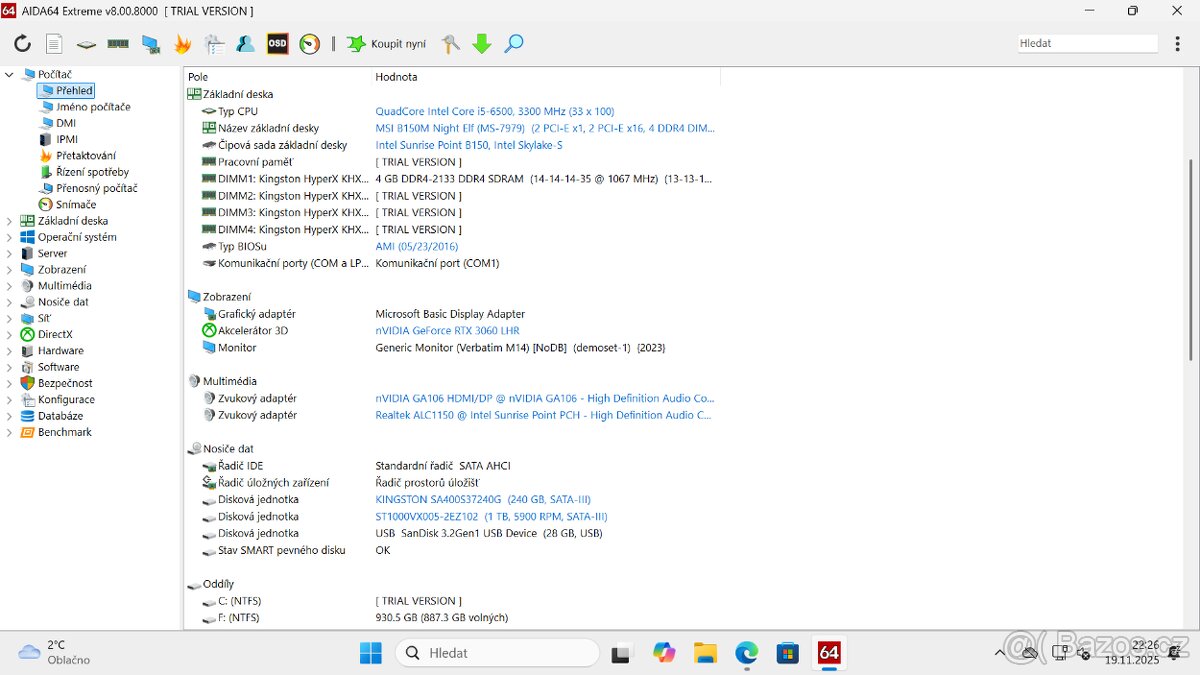Open the OSD panel icon
The height and width of the screenshot is (675, 1200).
pos(277,44)
